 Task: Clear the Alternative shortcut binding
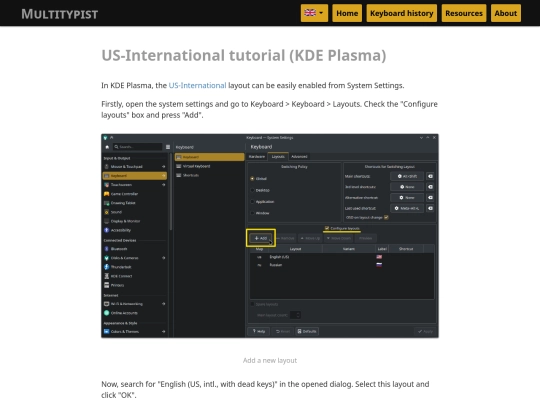coord(430,198)
